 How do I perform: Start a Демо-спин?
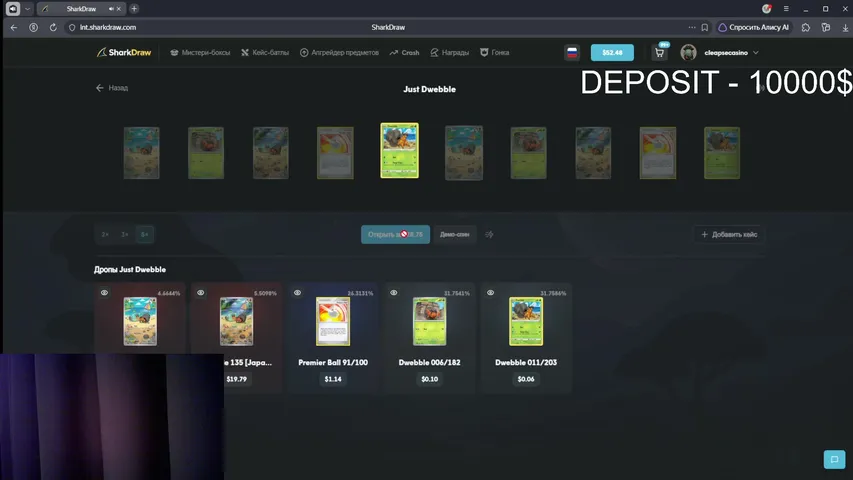pos(454,235)
